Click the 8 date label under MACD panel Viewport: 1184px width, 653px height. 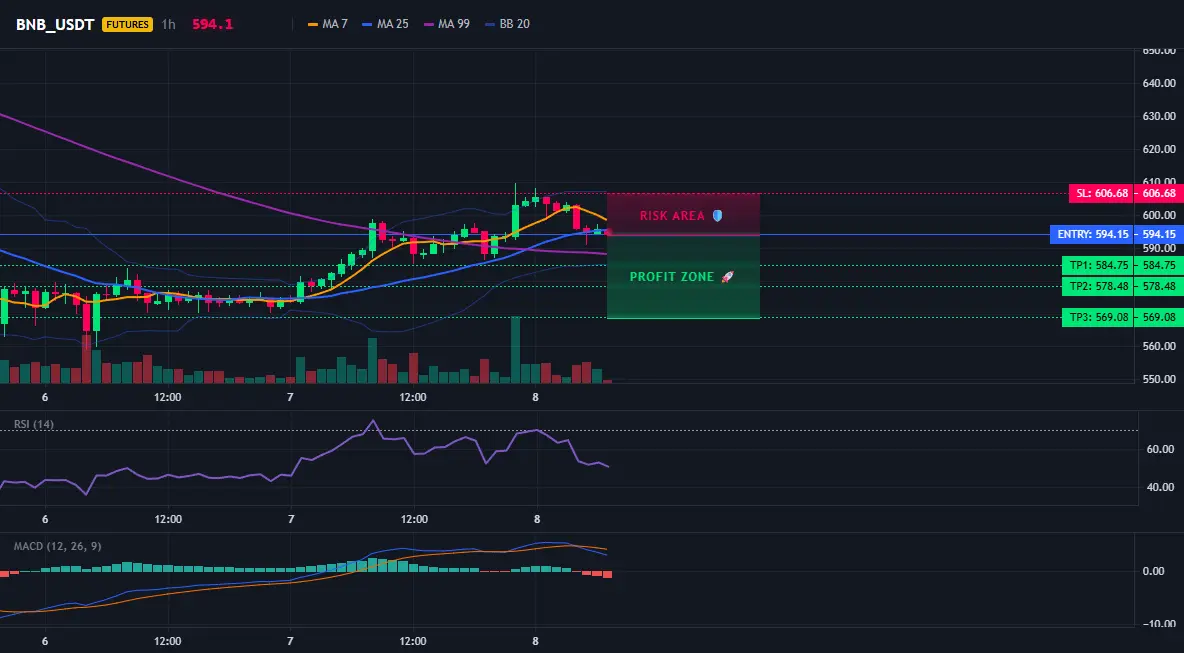[x=535, y=641]
